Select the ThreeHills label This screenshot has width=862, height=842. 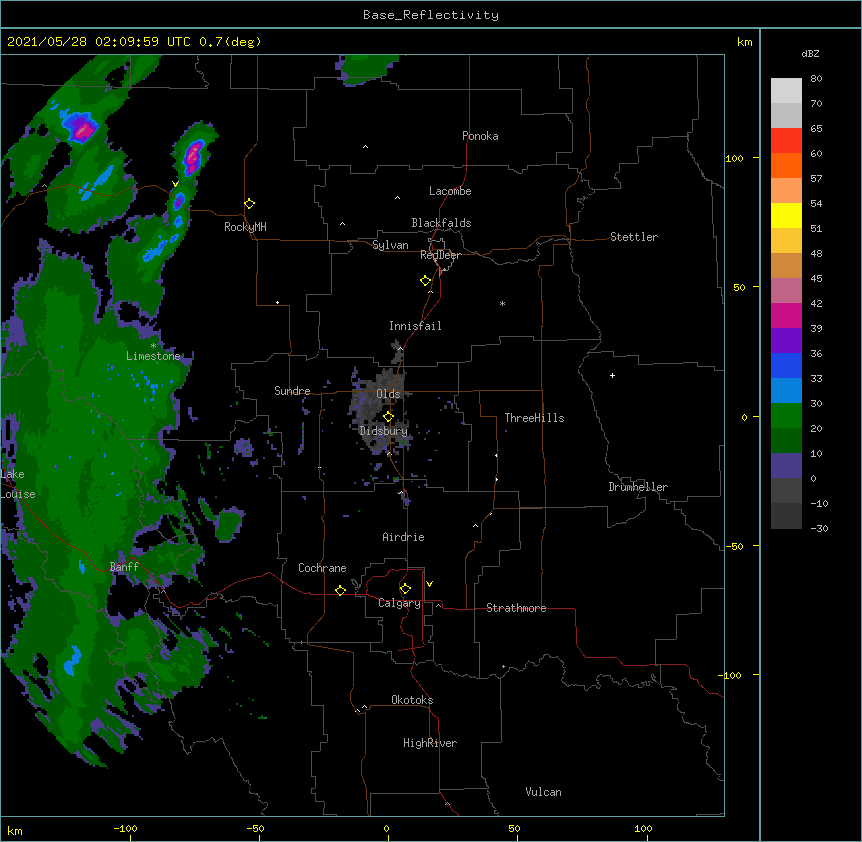pos(534,418)
